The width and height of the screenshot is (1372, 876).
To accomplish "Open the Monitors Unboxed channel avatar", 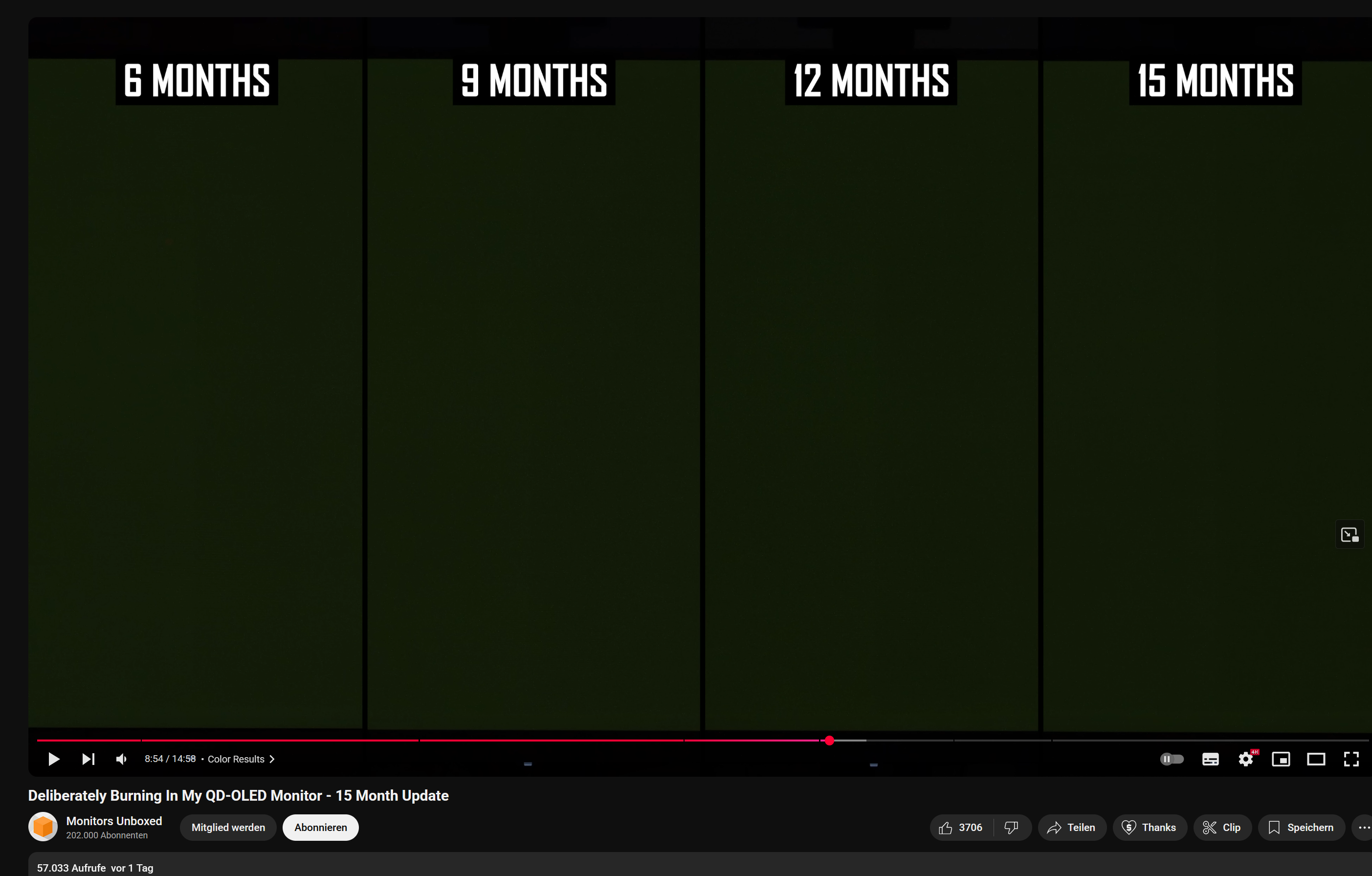I will tap(43, 827).
